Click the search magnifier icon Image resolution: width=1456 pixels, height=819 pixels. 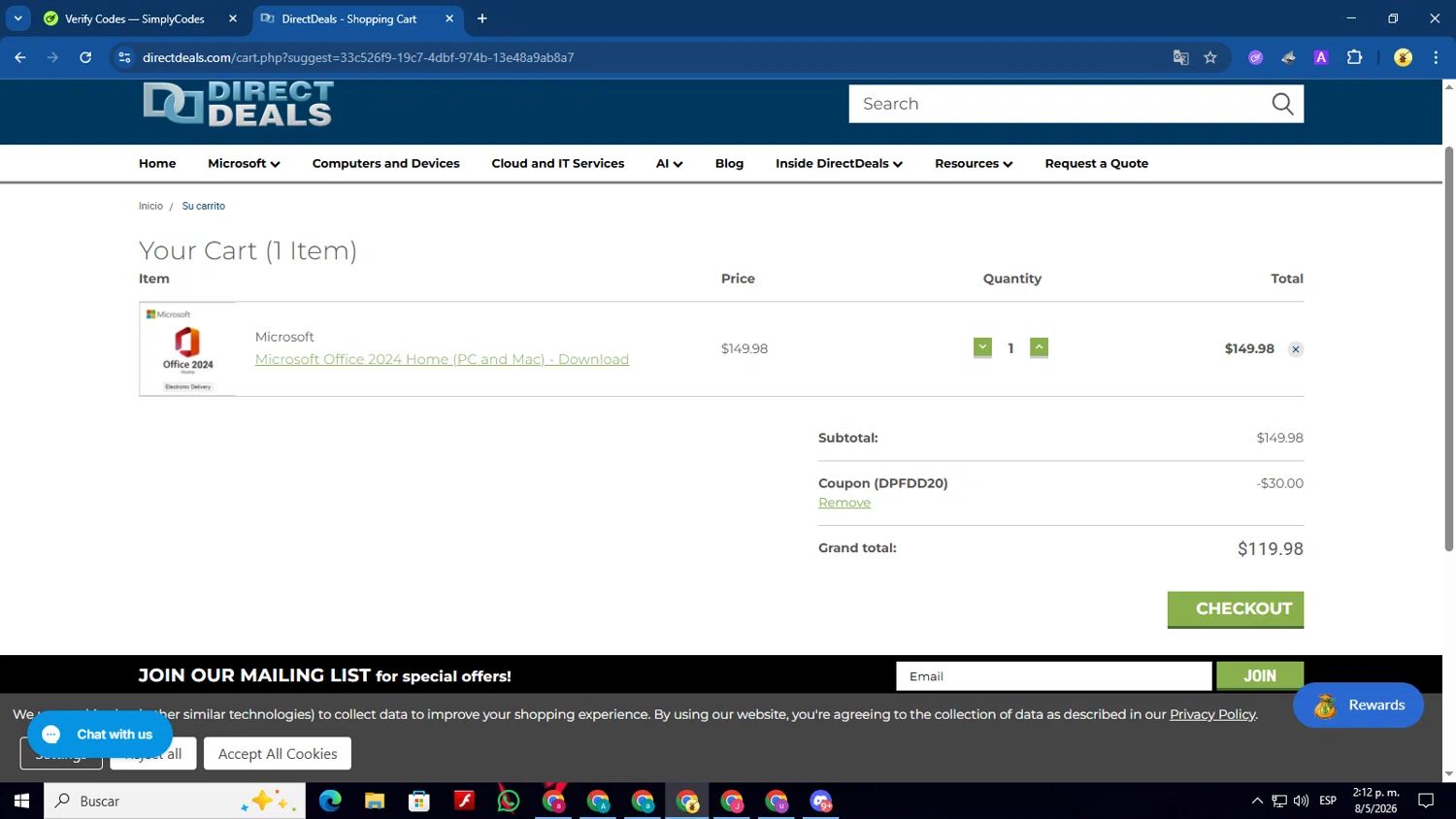(1282, 104)
